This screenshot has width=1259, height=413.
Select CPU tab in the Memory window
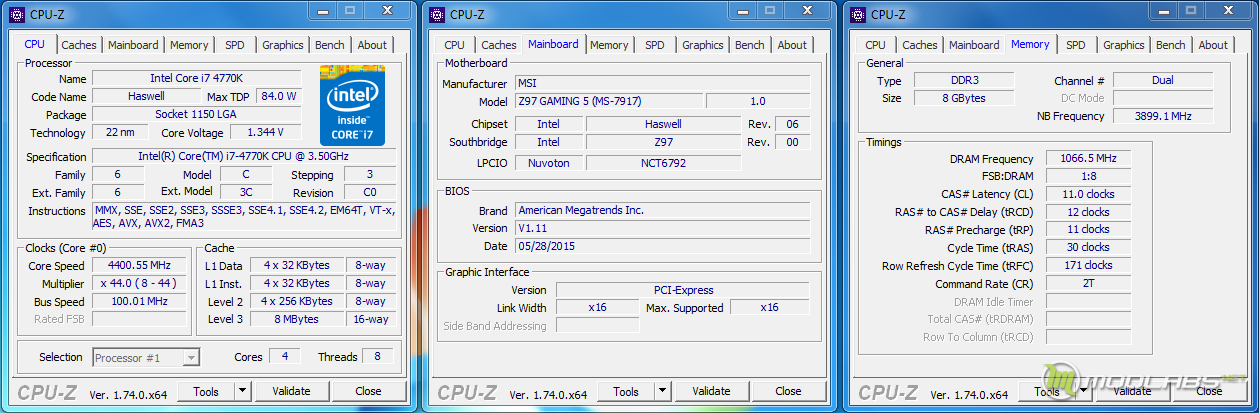876,45
